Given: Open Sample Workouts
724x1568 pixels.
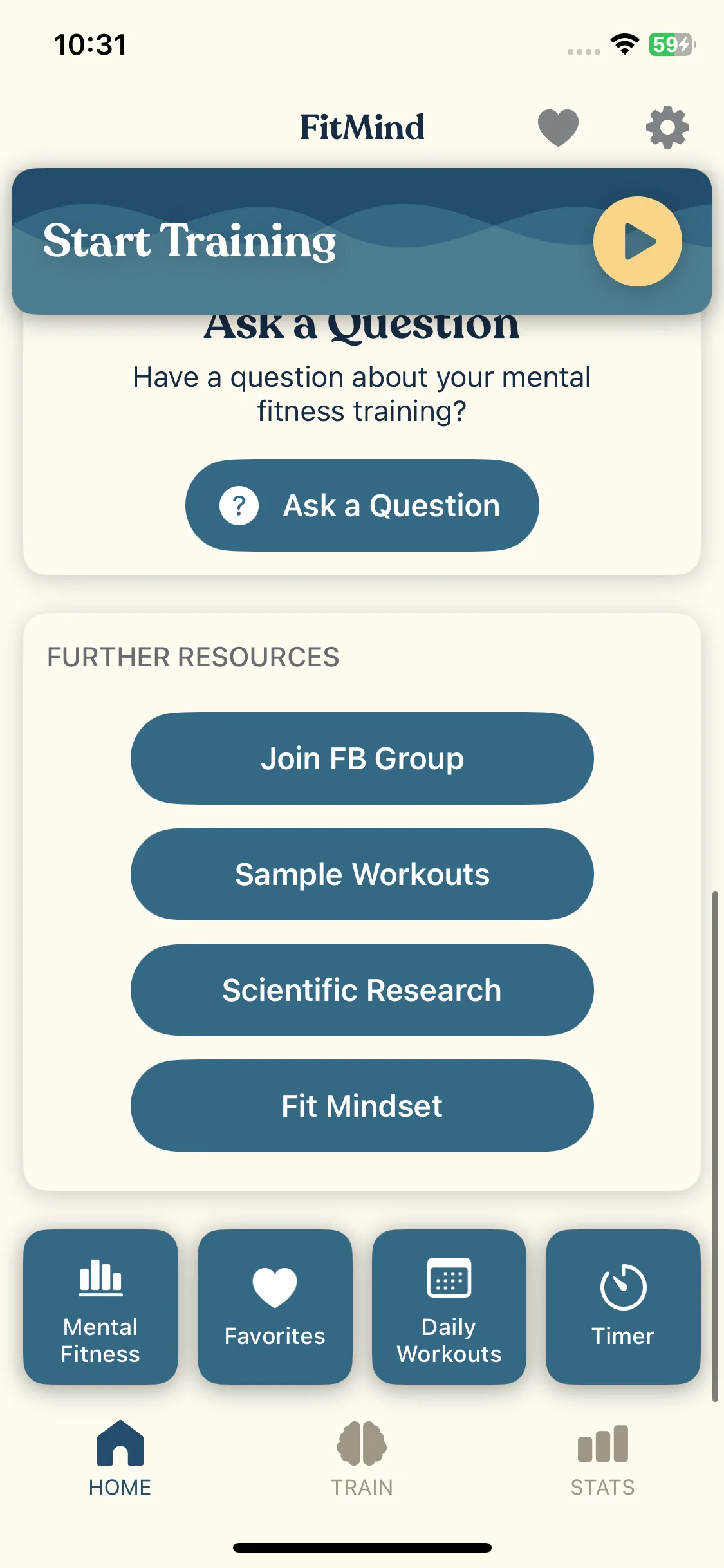Looking at the screenshot, I should pos(362,874).
